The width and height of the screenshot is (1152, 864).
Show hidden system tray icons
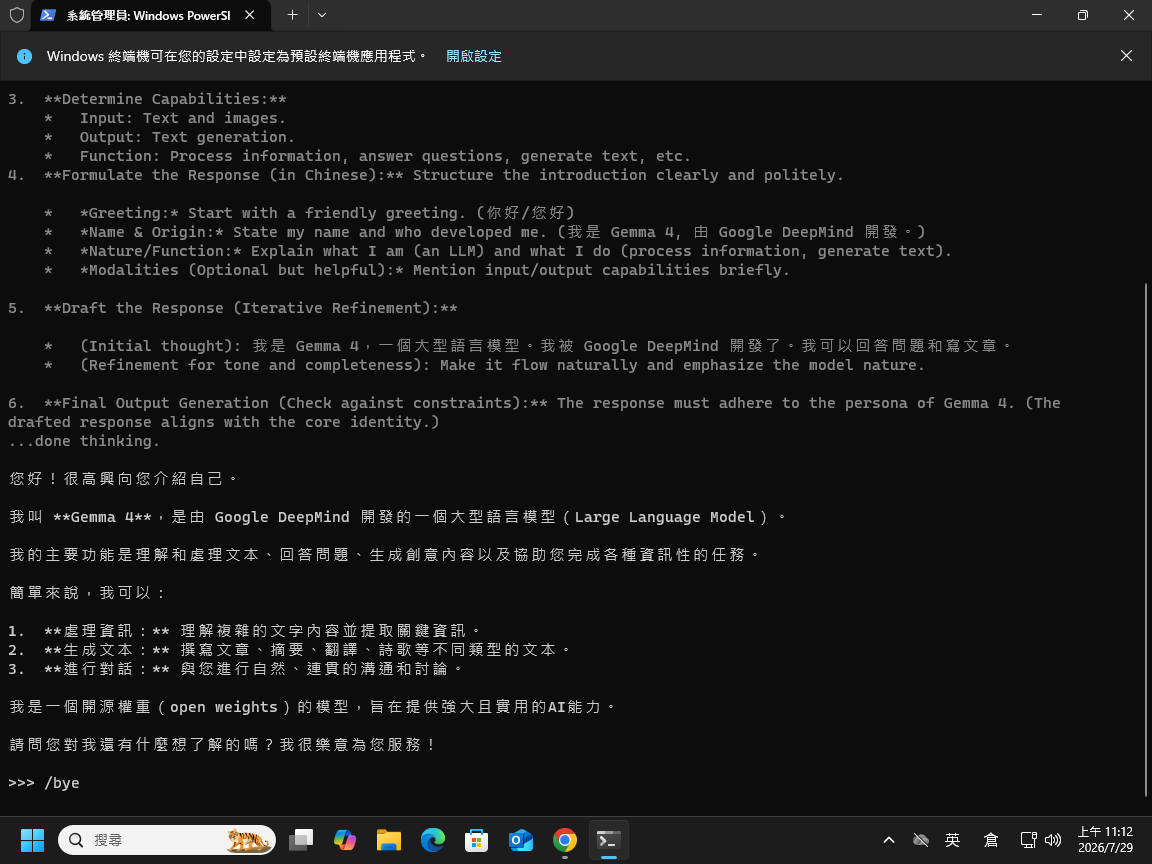point(888,840)
